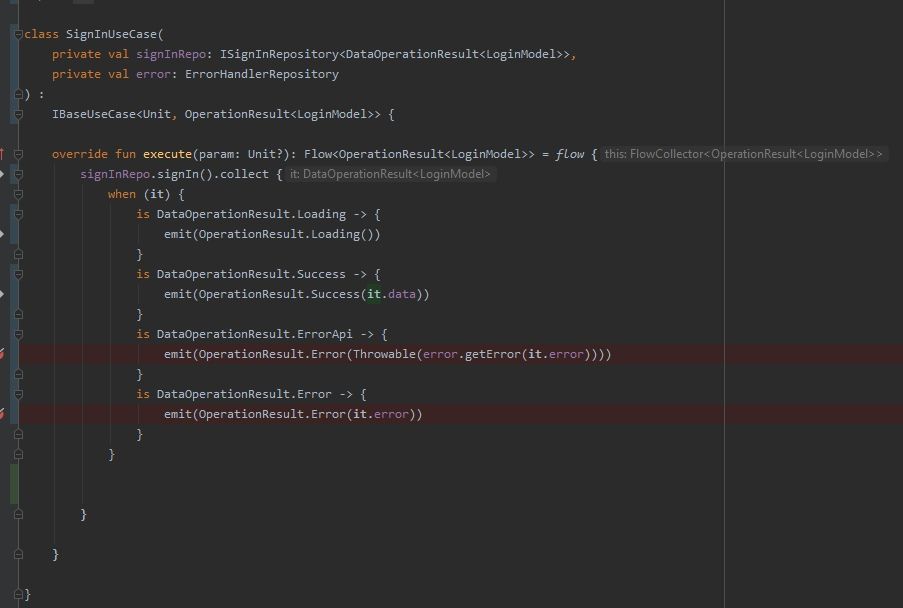Collapse the when (it) block
Viewport: 903px width, 608px height.
pos(18,195)
